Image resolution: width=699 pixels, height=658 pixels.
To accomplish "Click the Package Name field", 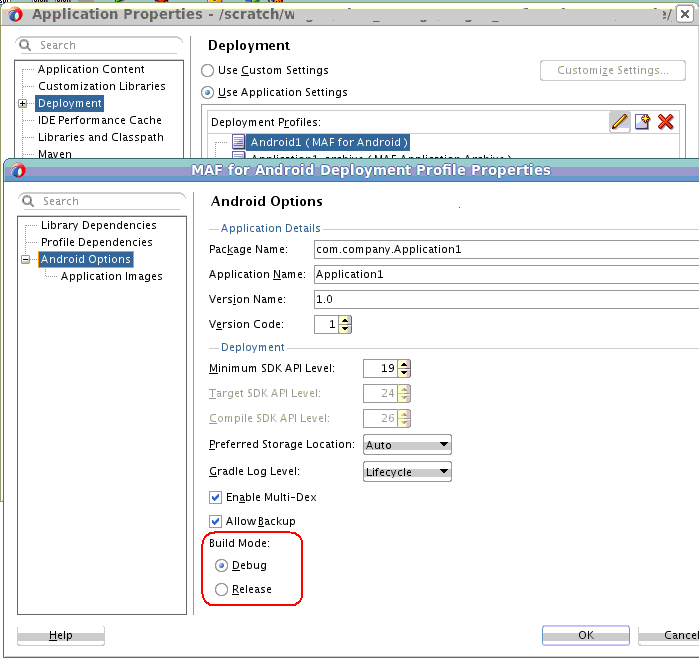I will 506,249.
